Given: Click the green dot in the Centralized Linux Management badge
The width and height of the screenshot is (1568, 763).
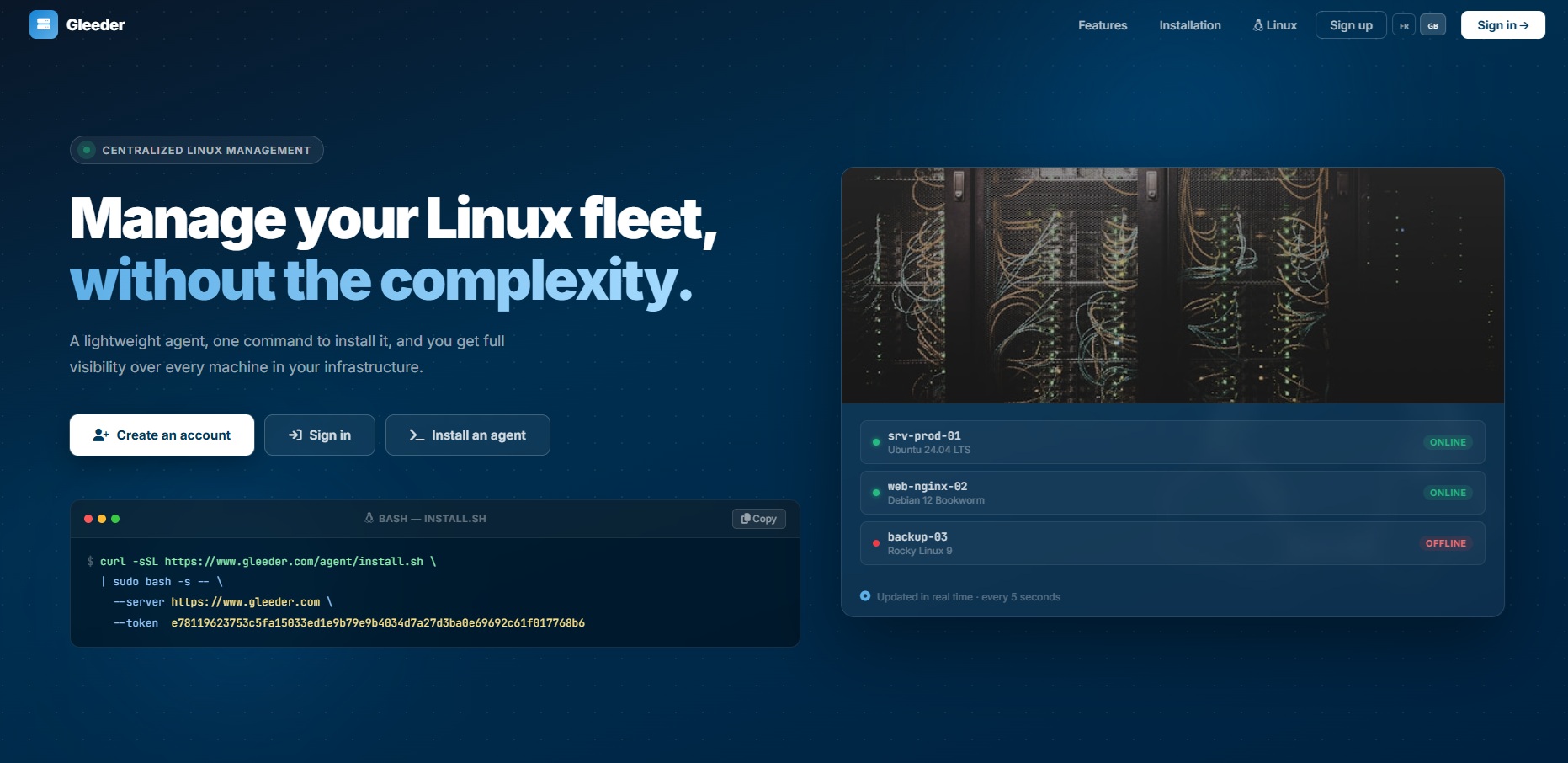Looking at the screenshot, I should pos(86,150).
